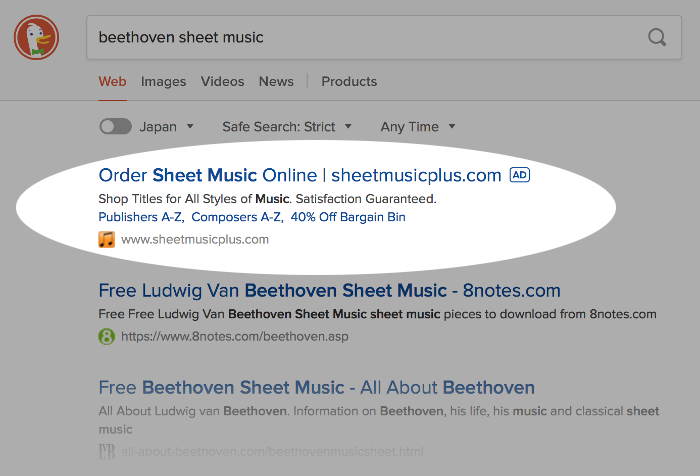Open the Composers A-Z sitelink

[237, 217]
